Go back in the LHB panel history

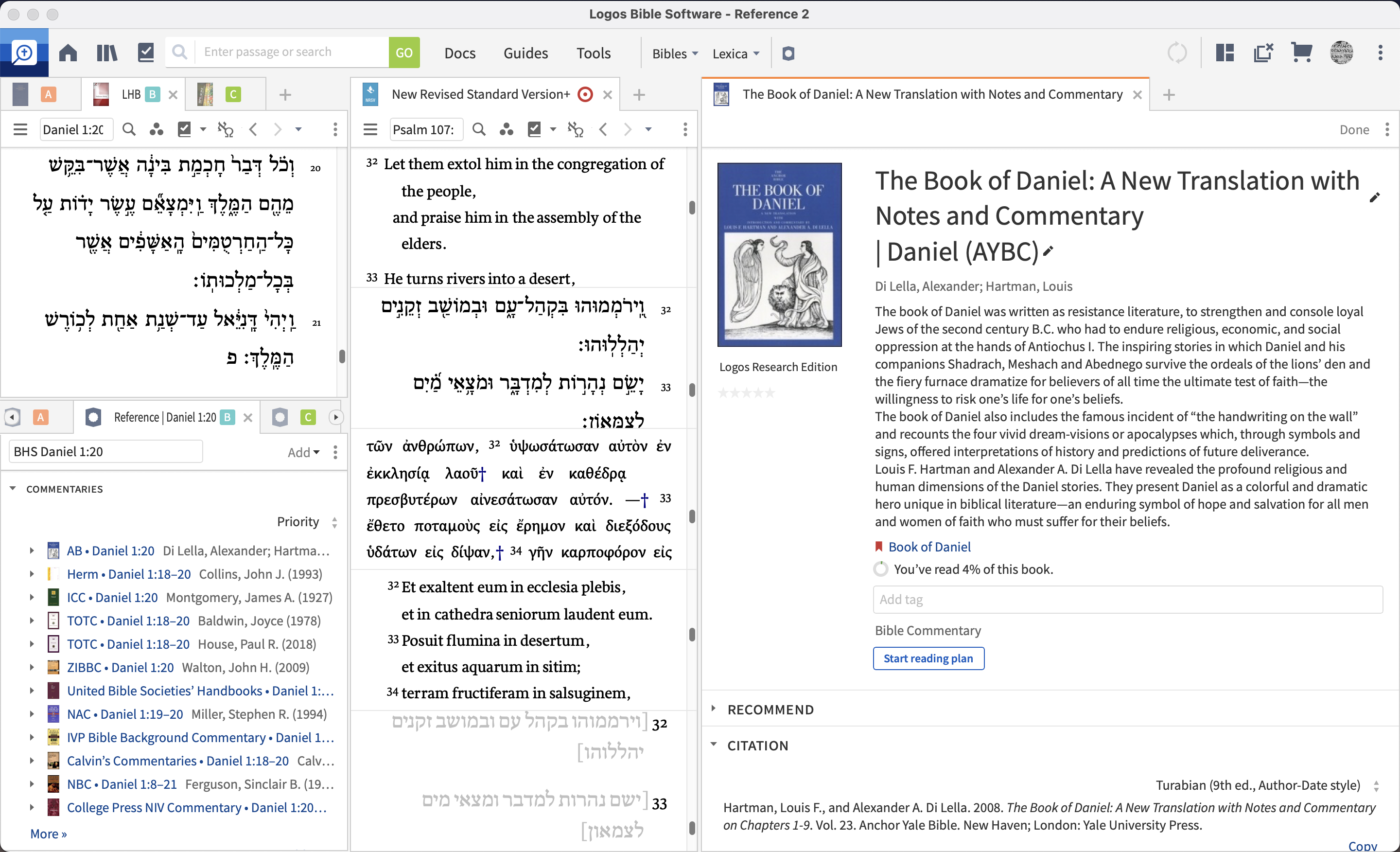pos(253,129)
